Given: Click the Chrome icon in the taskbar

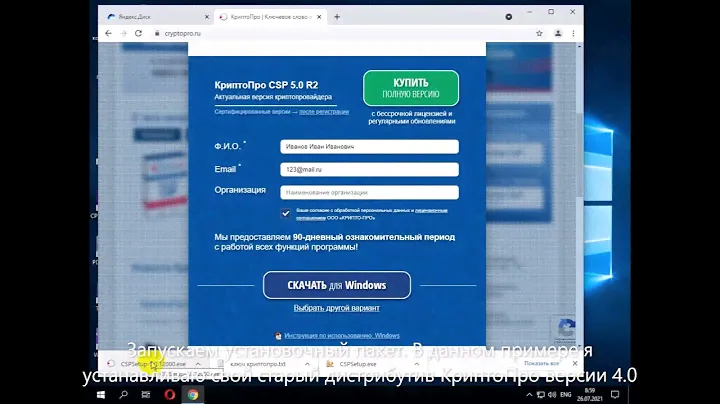Looking at the screenshot, I should click(192, 394).
